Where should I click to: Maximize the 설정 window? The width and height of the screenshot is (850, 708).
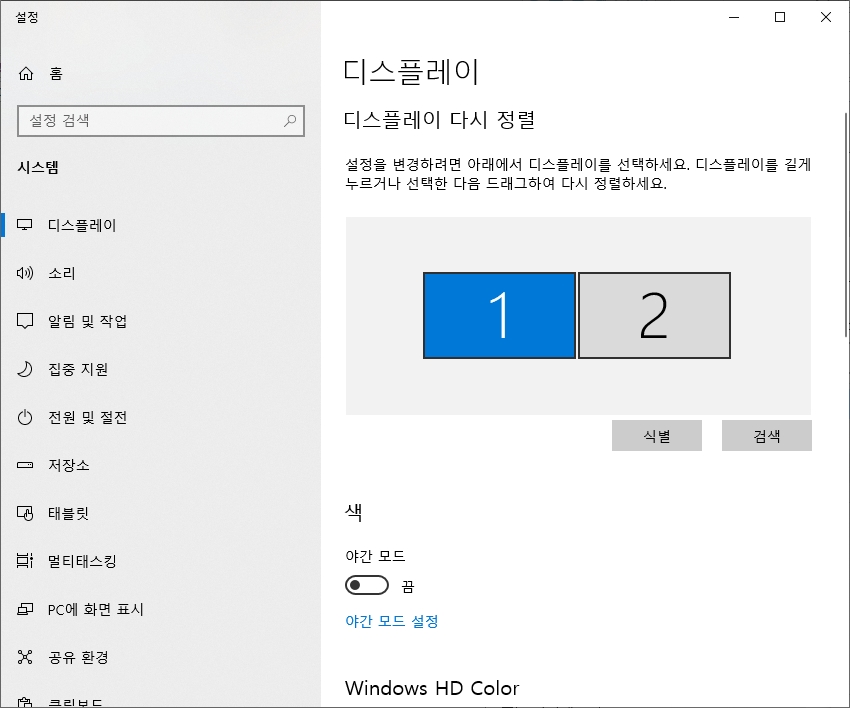(x=780, y=17)
